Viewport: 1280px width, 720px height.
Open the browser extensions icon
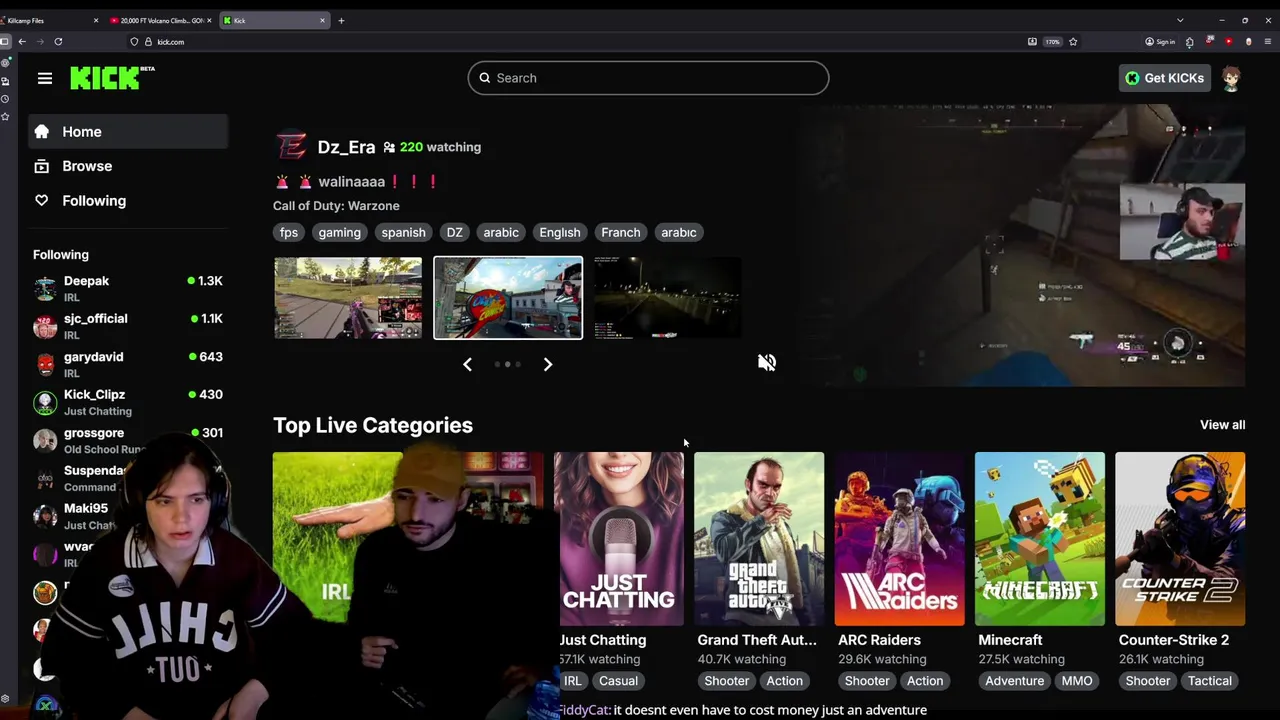1189,42
